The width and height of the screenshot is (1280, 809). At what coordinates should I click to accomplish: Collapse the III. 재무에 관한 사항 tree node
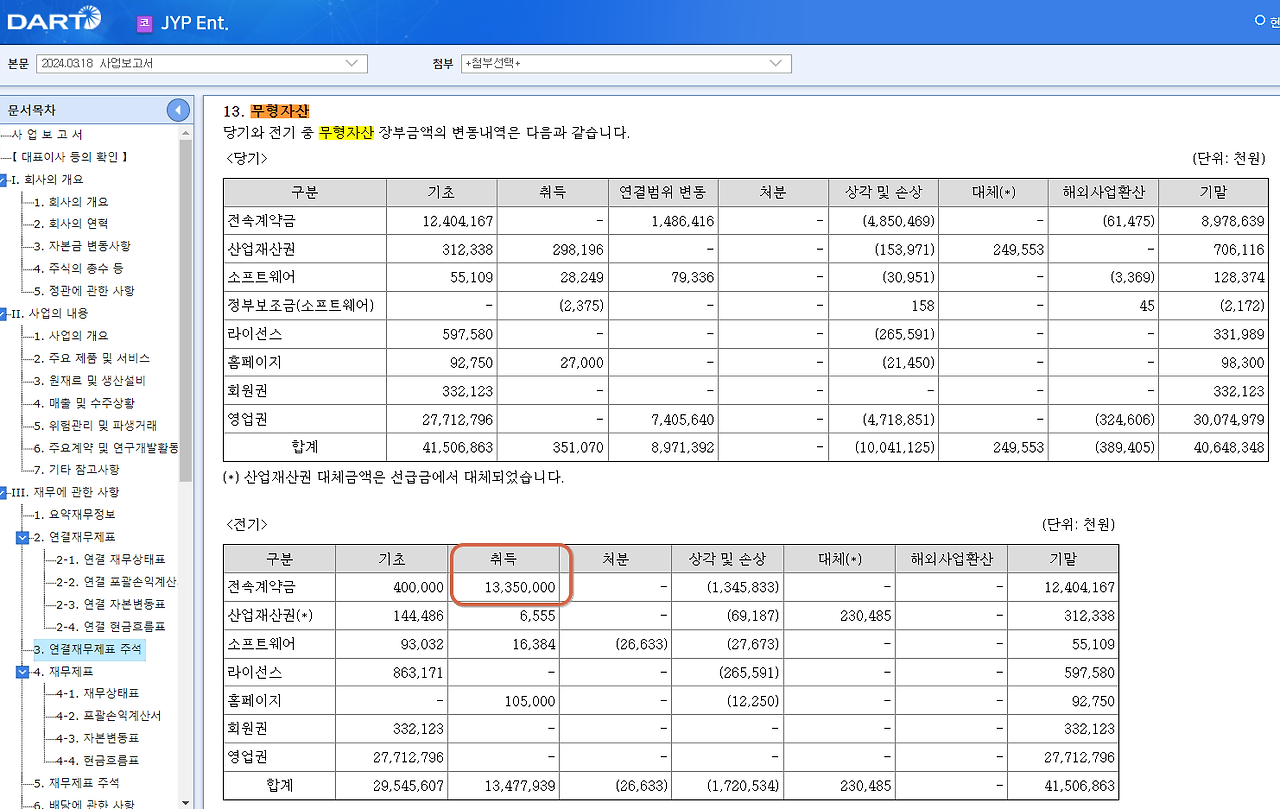point(4,492)
